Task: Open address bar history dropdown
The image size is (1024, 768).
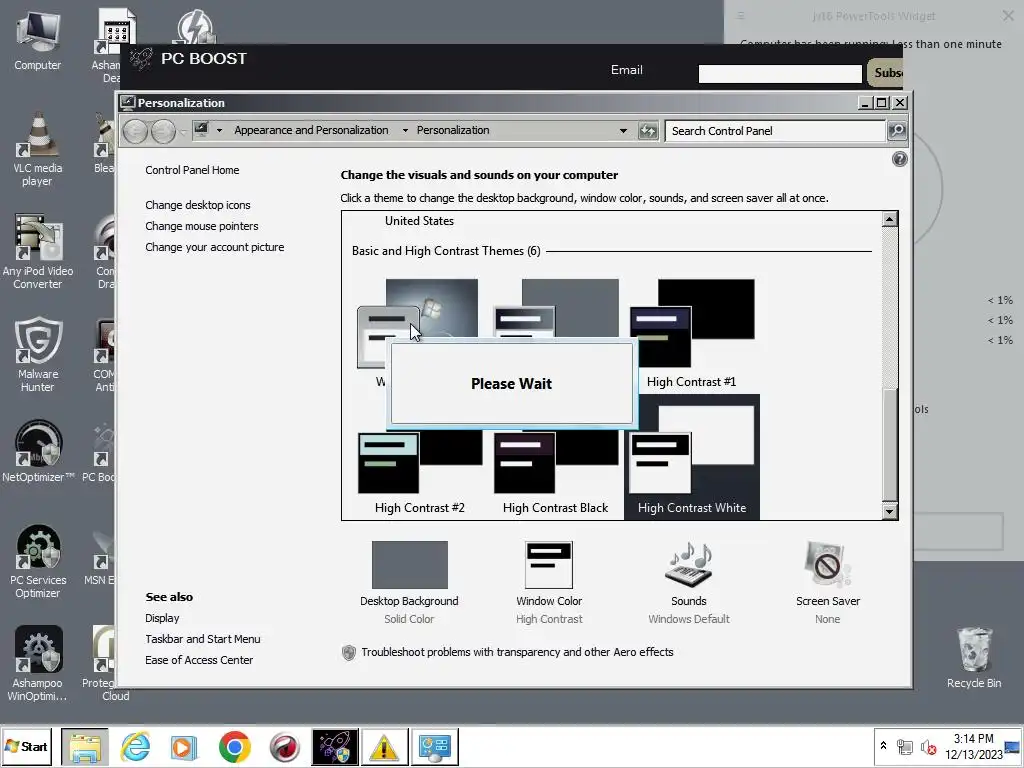Action: click(x=623, y=131)
